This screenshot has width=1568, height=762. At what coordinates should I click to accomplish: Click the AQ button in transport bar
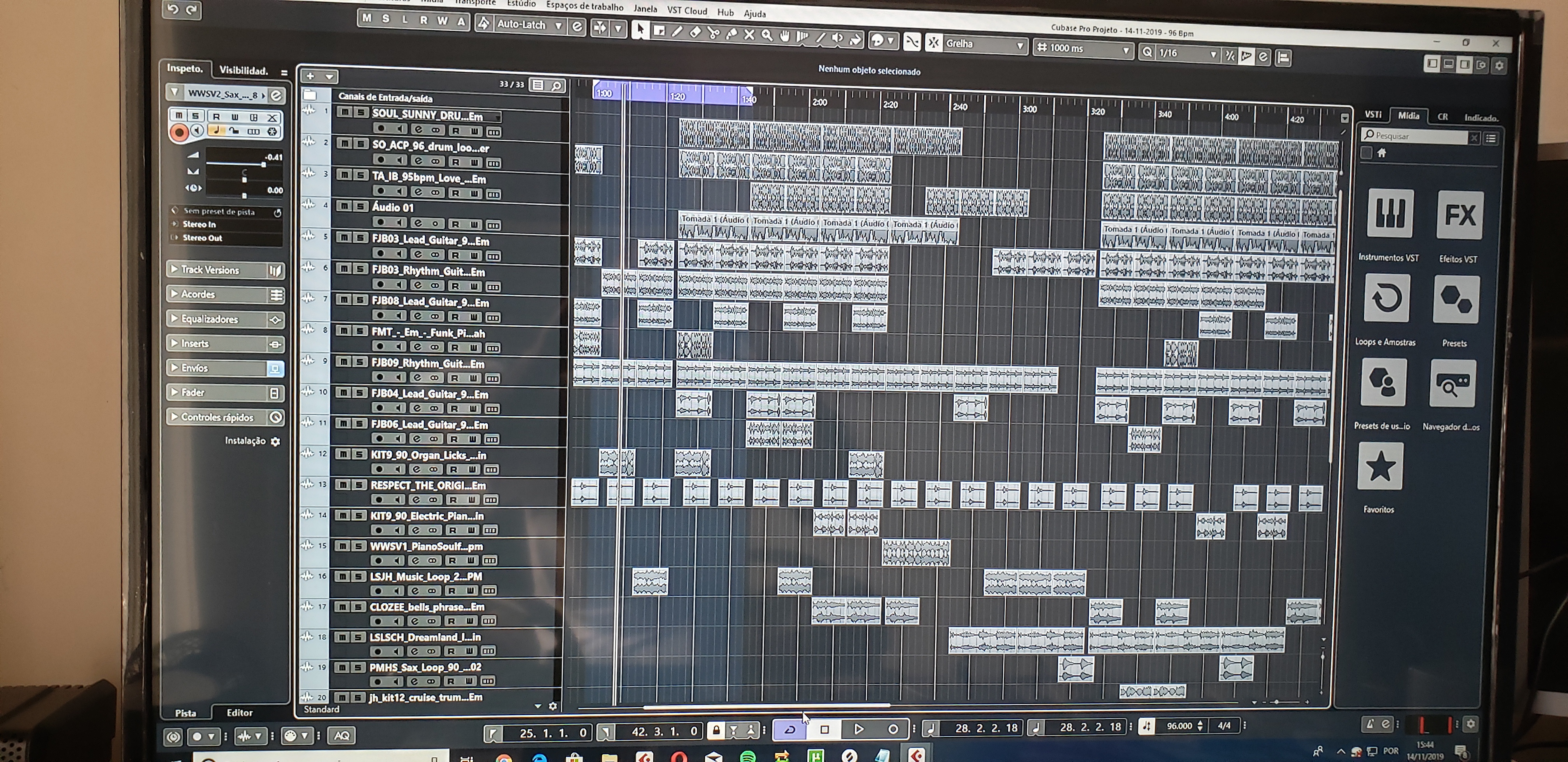(341, 735)
